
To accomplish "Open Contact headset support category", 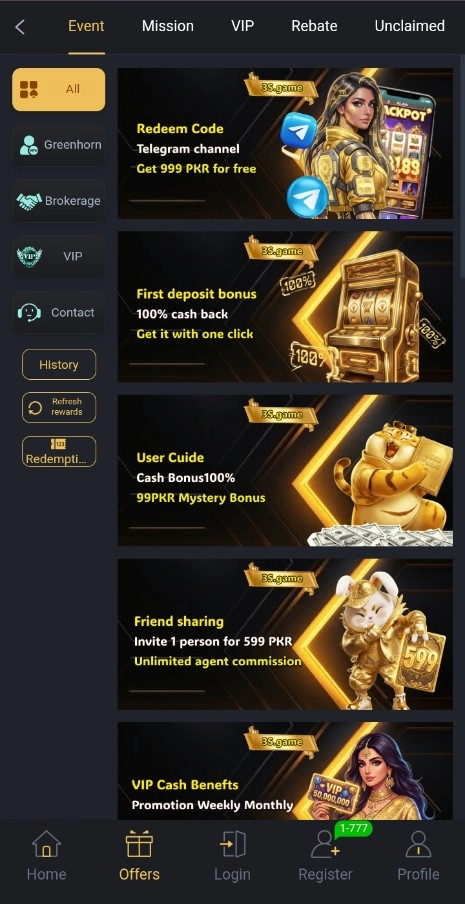I will (29, 312).
